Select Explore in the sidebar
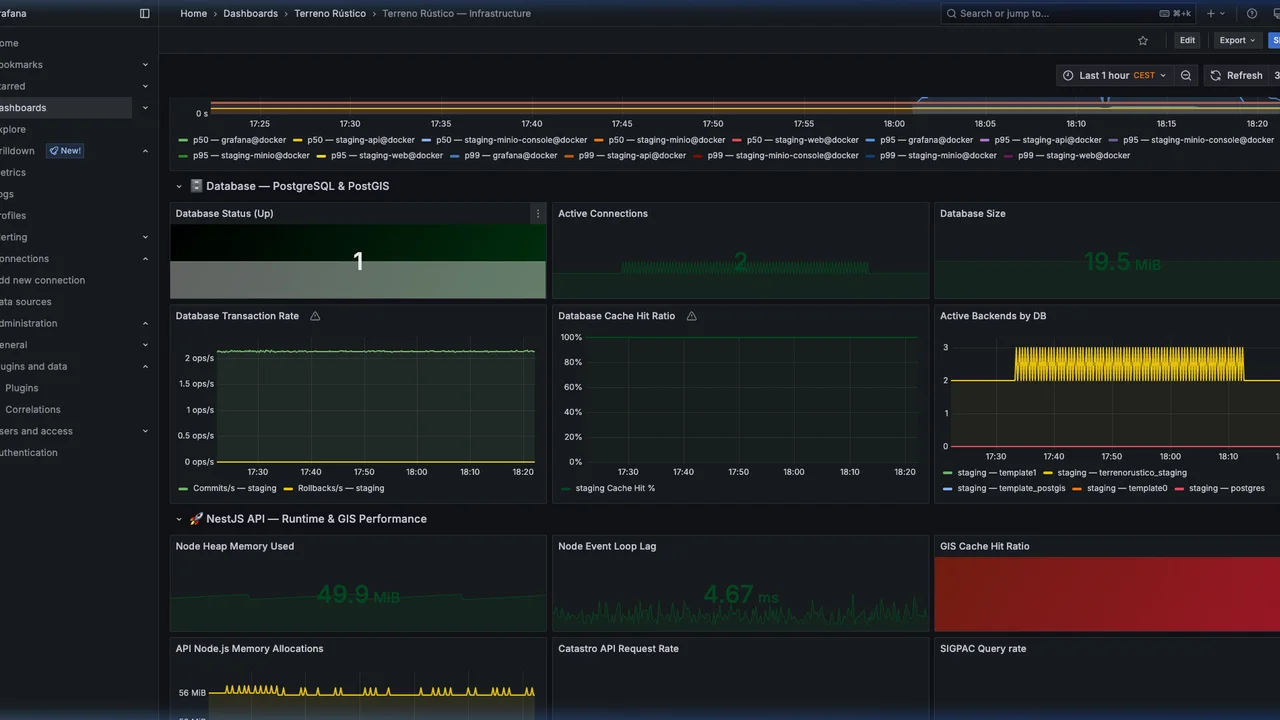Screen dimensions: 1280x720 (13, 130)
